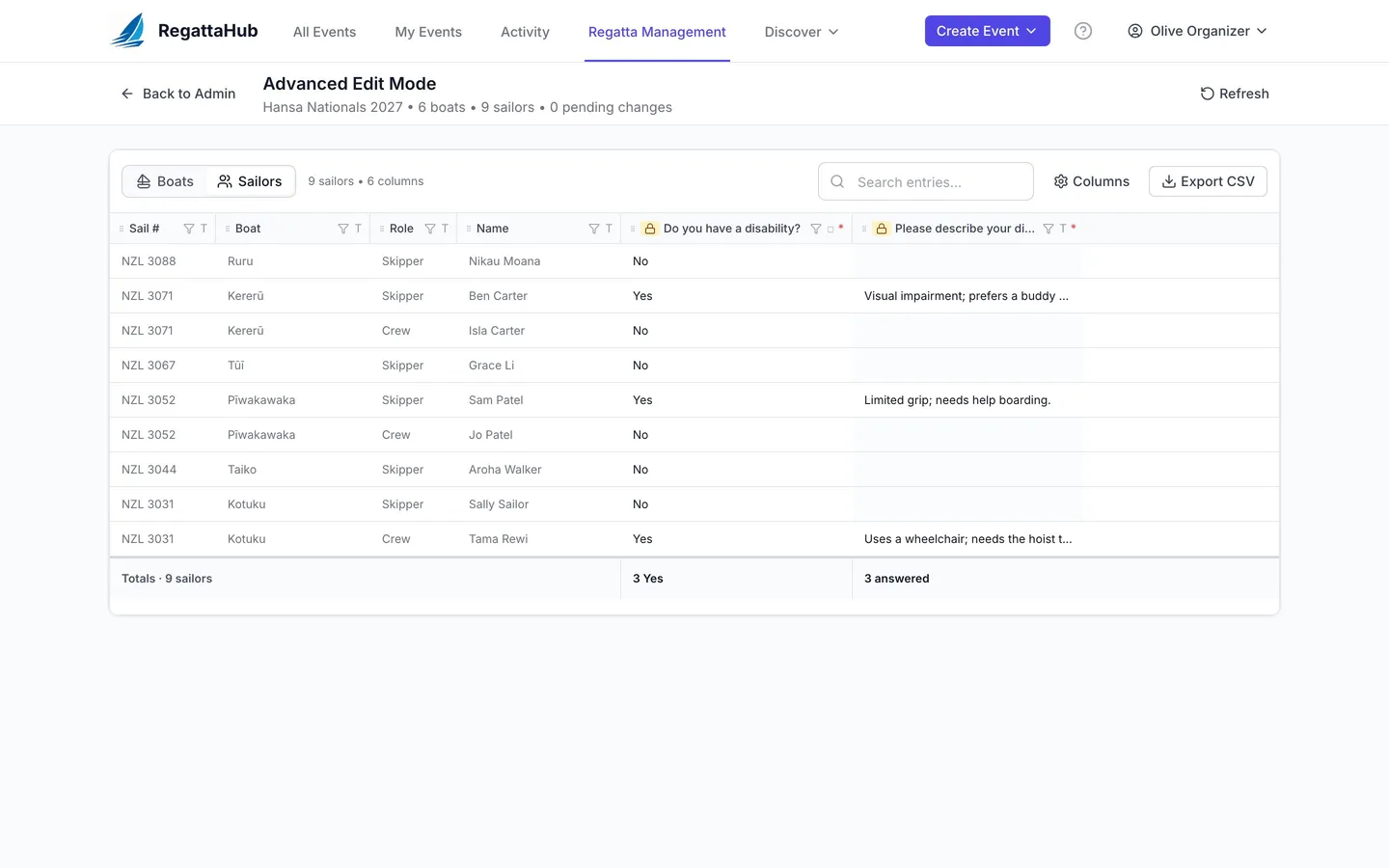1389x868 pixels.
Task: Switch to the Activity tab
Action: coord(525,32)
